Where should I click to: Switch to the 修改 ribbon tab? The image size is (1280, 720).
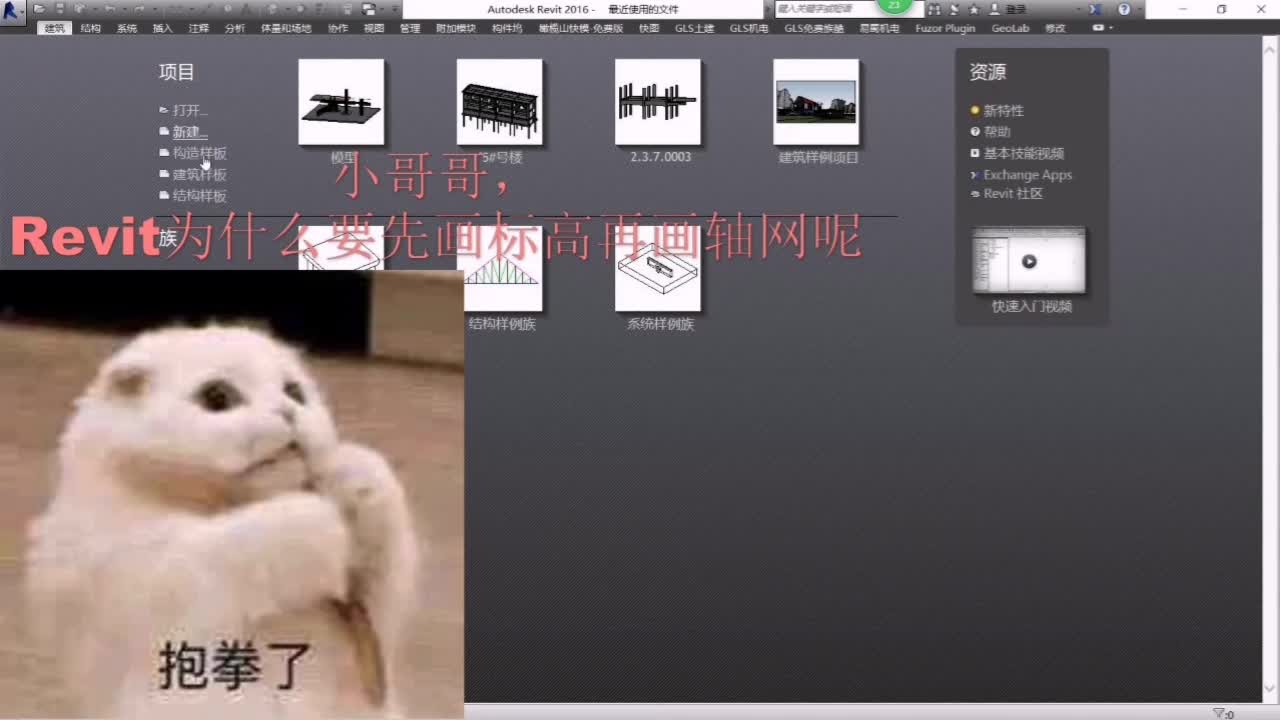pyautogui.click(x=1055, y=28)
